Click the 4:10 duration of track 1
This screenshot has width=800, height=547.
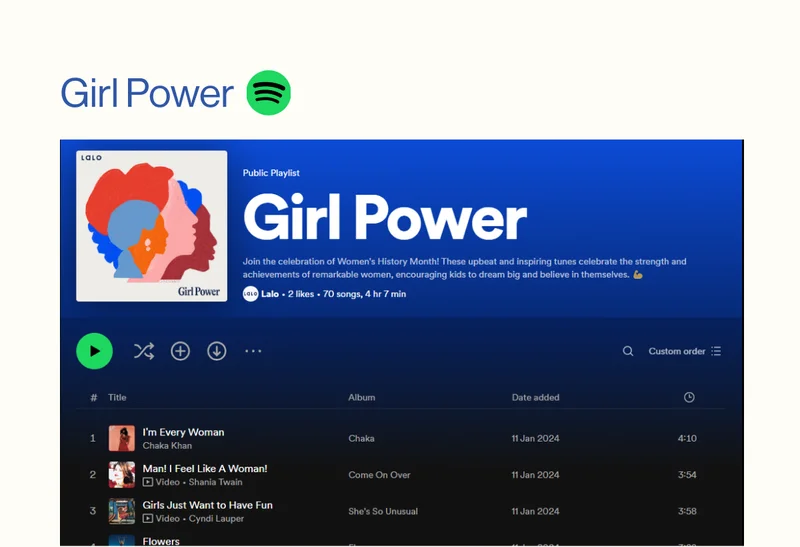coord(687,438)
